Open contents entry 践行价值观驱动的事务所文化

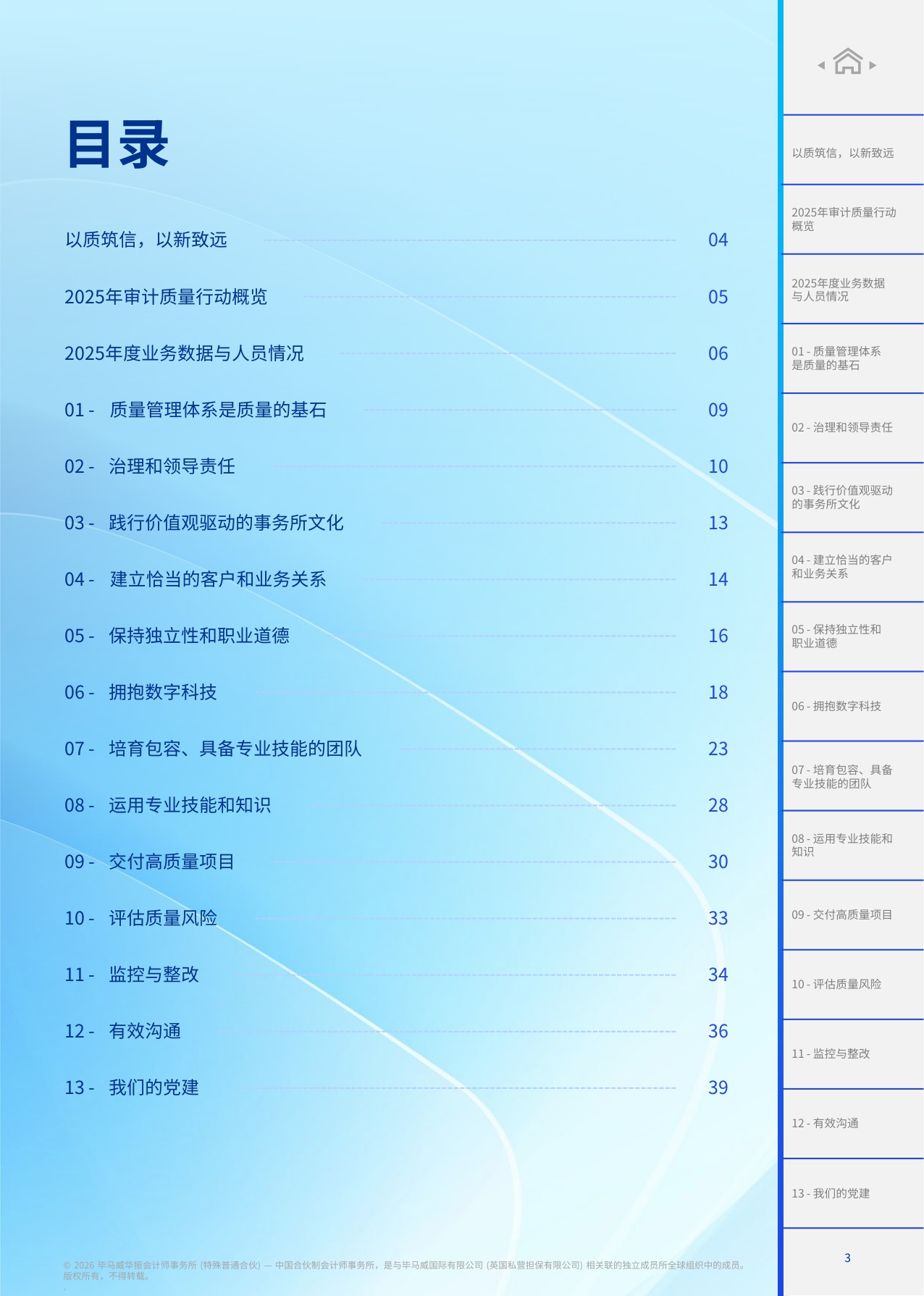(226, 523)
